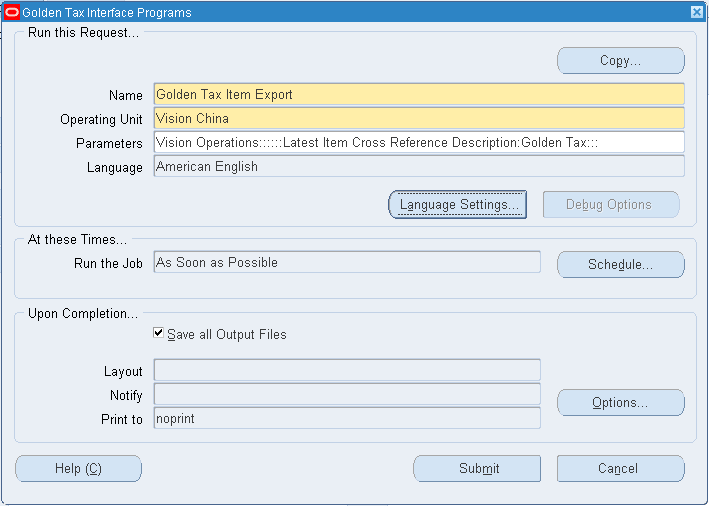Viewport: 709px width, 506px height.
Task: Submit the request
Action: pos(477,468)
